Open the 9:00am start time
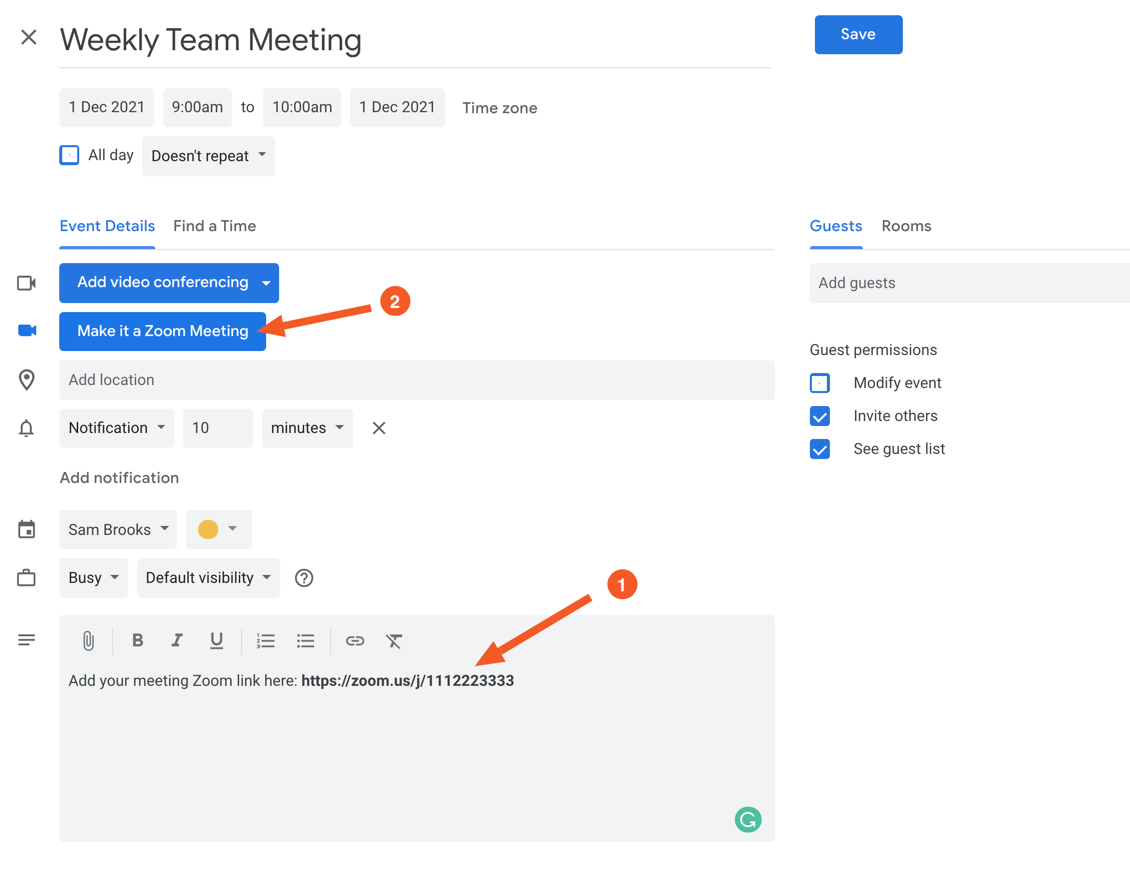This screenshot has height=876, width=1130. (x=197, y=107)
